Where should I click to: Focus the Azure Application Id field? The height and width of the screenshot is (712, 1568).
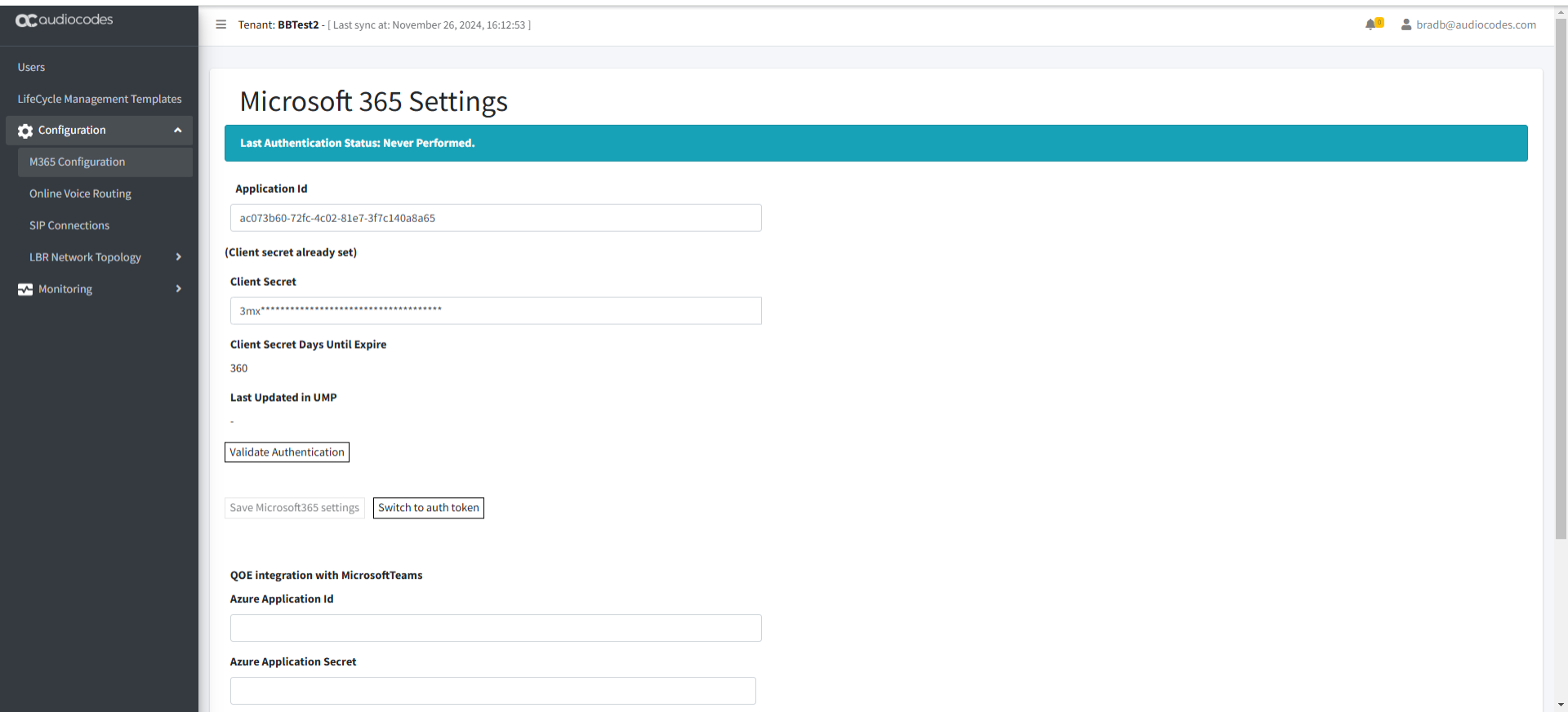click(x=496, y=628)
